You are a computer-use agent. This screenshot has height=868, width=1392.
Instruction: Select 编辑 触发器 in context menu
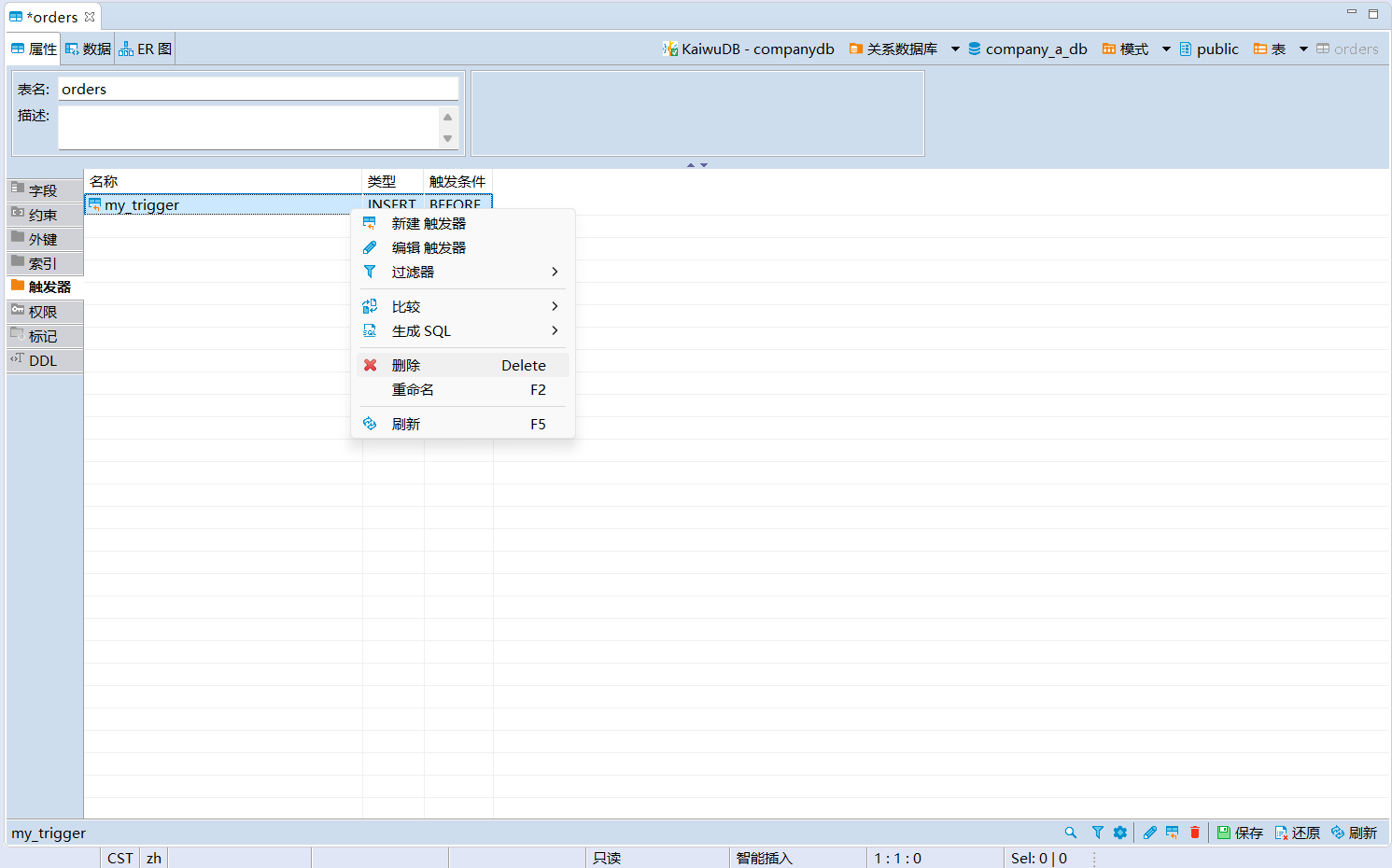pos(429,247)
